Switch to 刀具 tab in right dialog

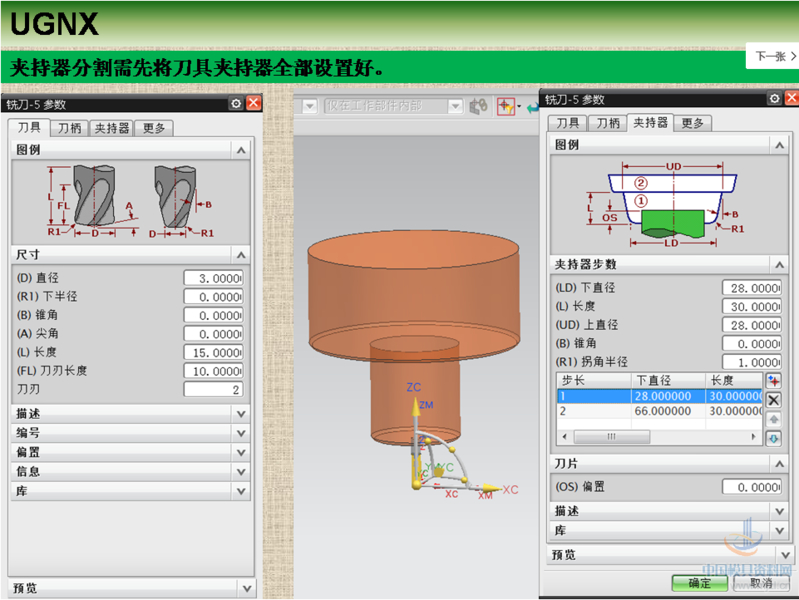coord(568,123)
